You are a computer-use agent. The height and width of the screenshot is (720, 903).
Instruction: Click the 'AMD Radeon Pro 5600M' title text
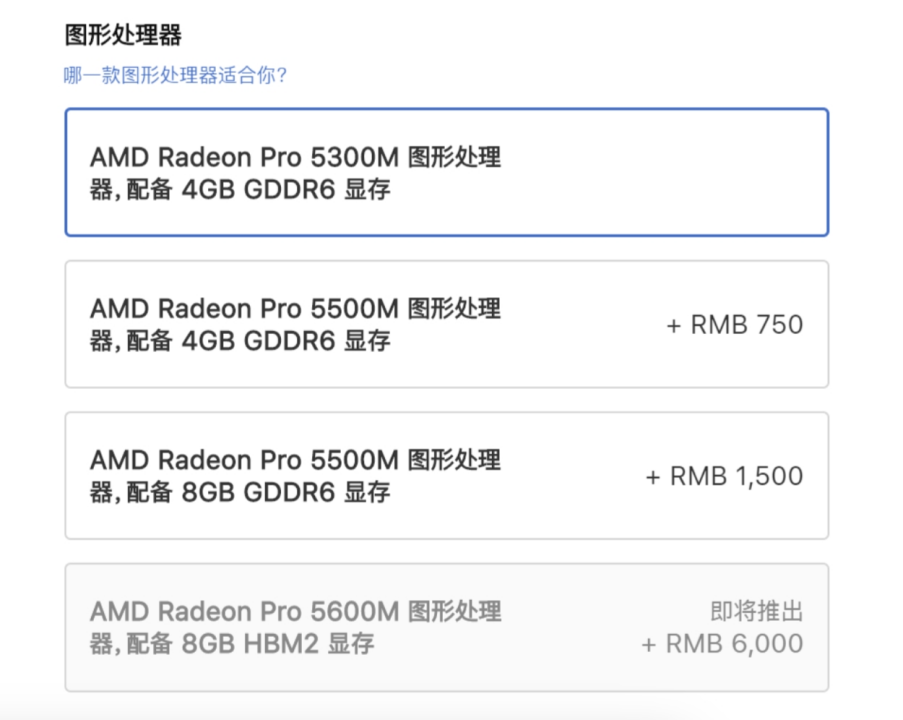pos(245,611)
